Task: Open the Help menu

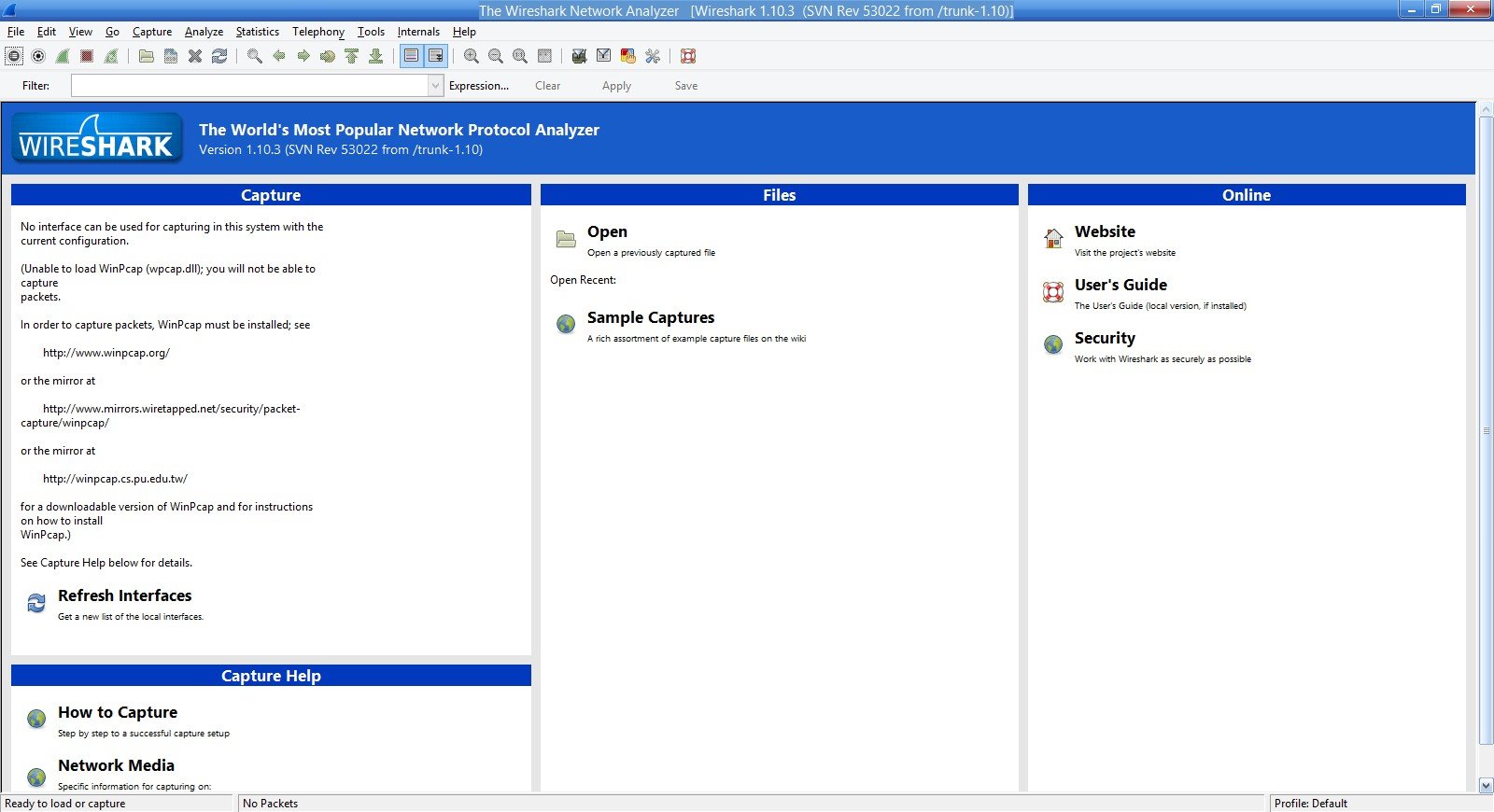Action: pos(464,32)
